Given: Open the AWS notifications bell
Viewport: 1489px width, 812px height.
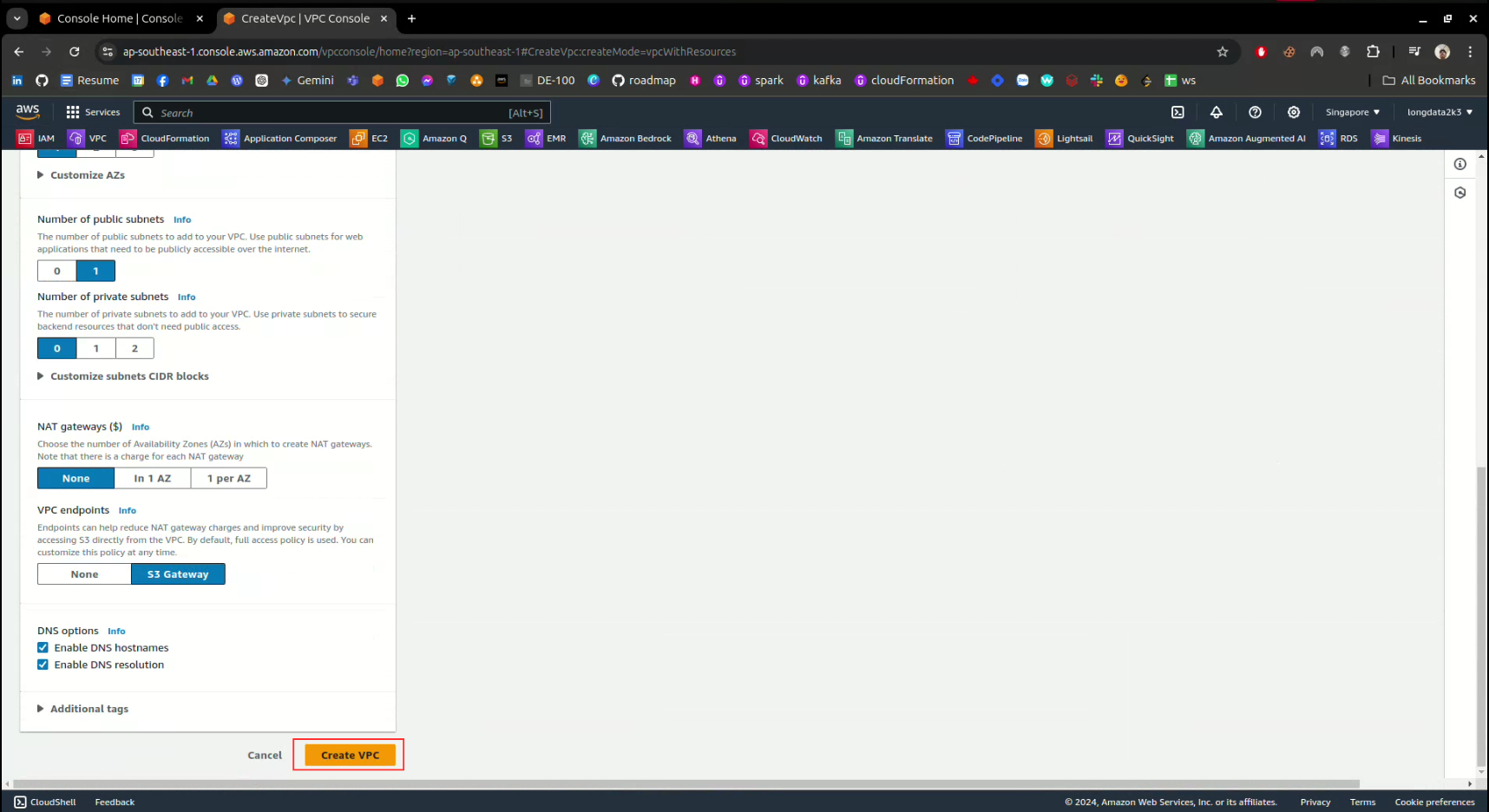Looking at the screenshot, I should (1217, 112).
